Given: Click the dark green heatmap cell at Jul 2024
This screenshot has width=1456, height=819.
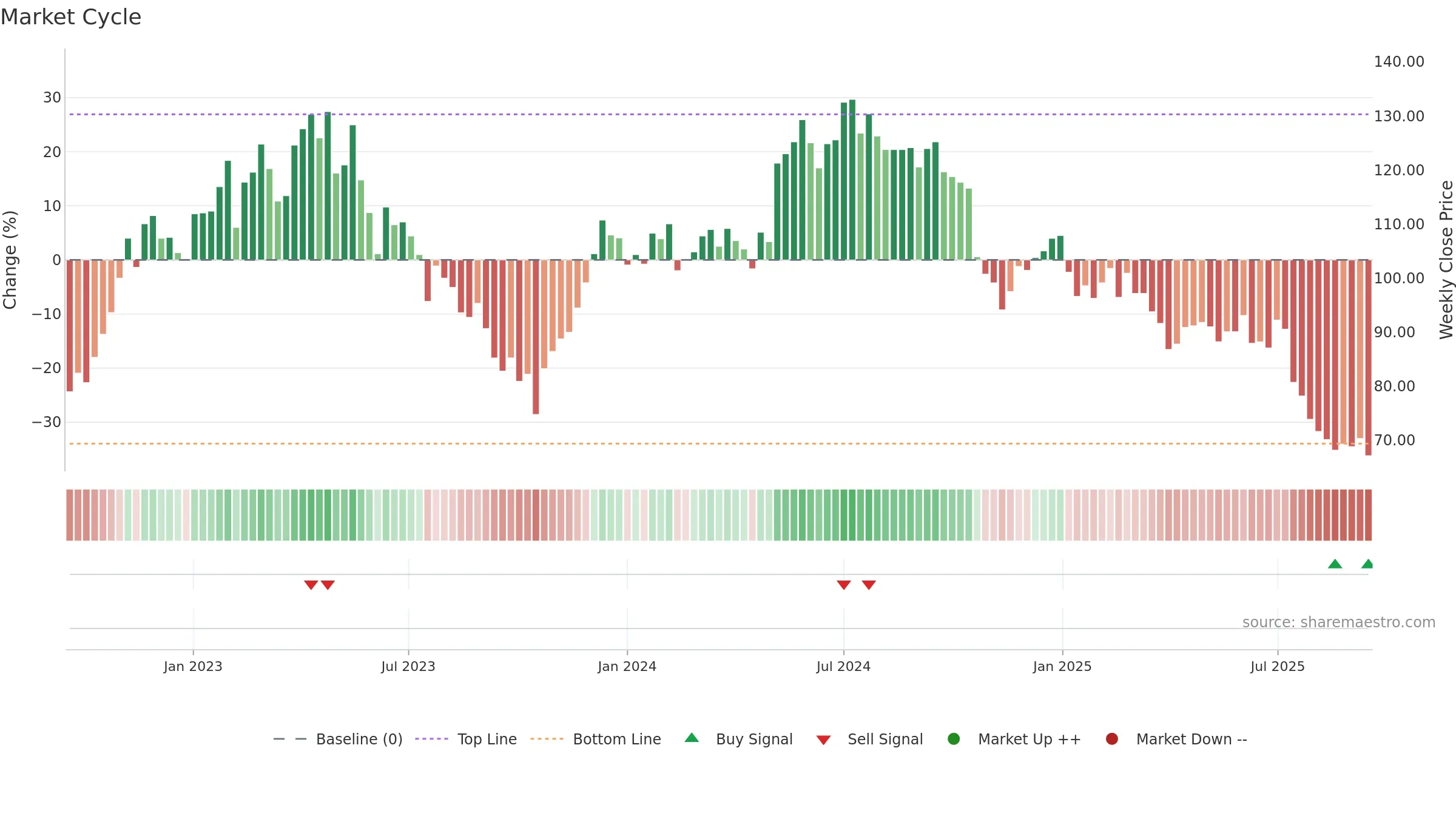Looking at the screenshot, I should (844, 515).
